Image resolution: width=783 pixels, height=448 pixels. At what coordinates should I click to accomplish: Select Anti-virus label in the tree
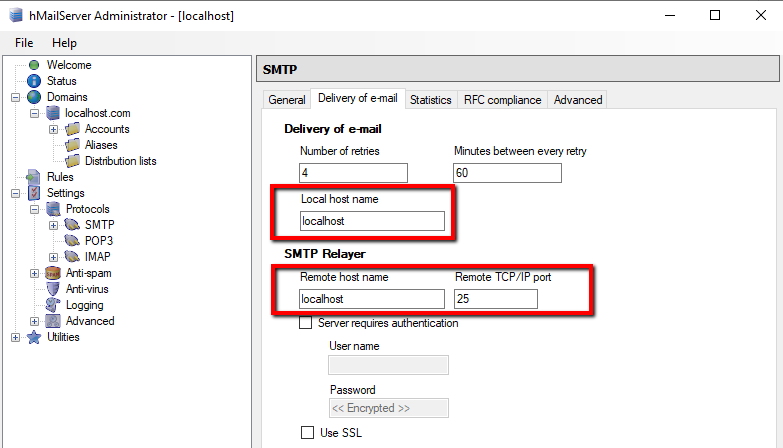pos(87,289)
